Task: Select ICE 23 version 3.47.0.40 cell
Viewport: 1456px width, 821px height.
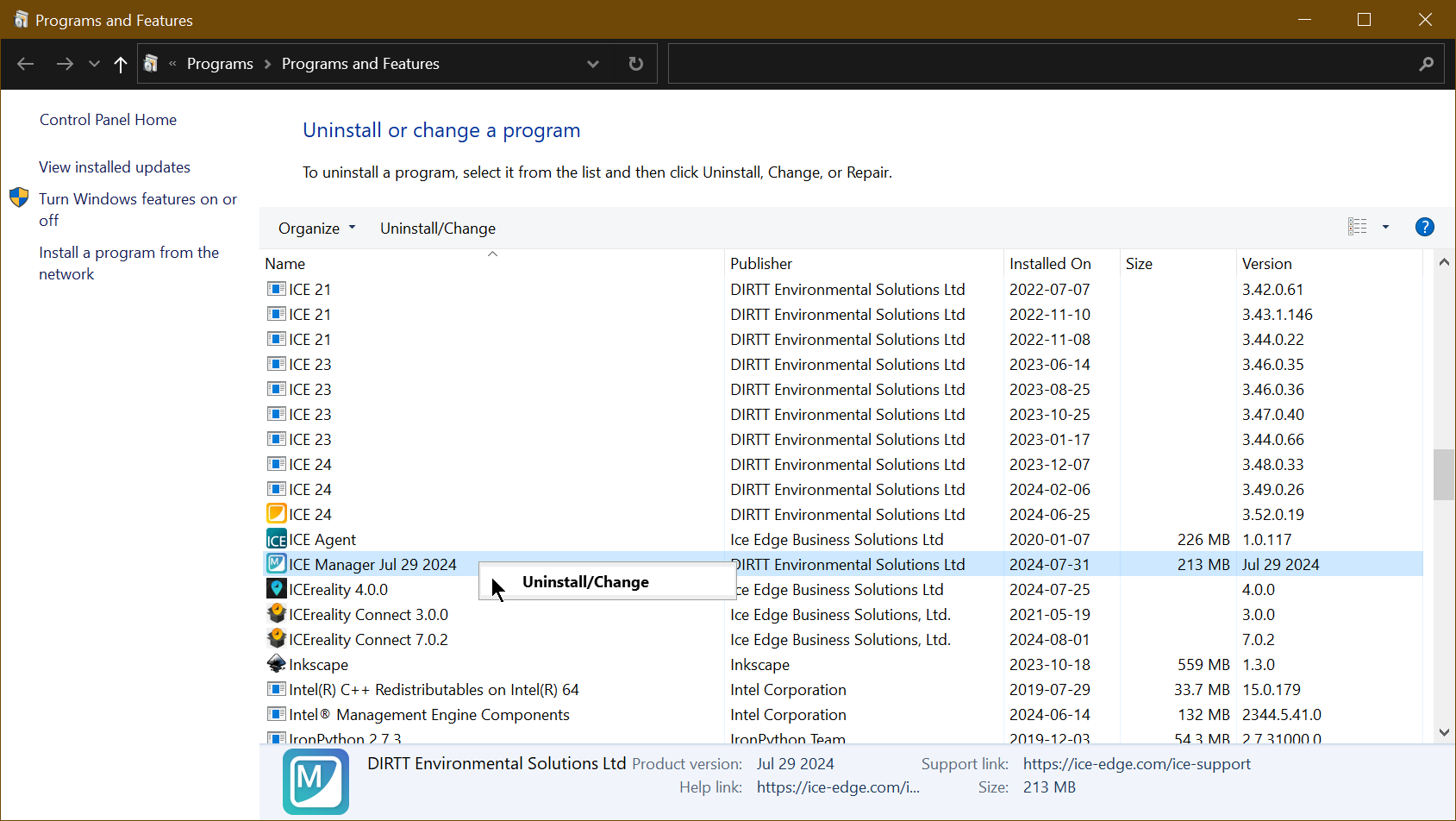Action: coord(1272,415)
